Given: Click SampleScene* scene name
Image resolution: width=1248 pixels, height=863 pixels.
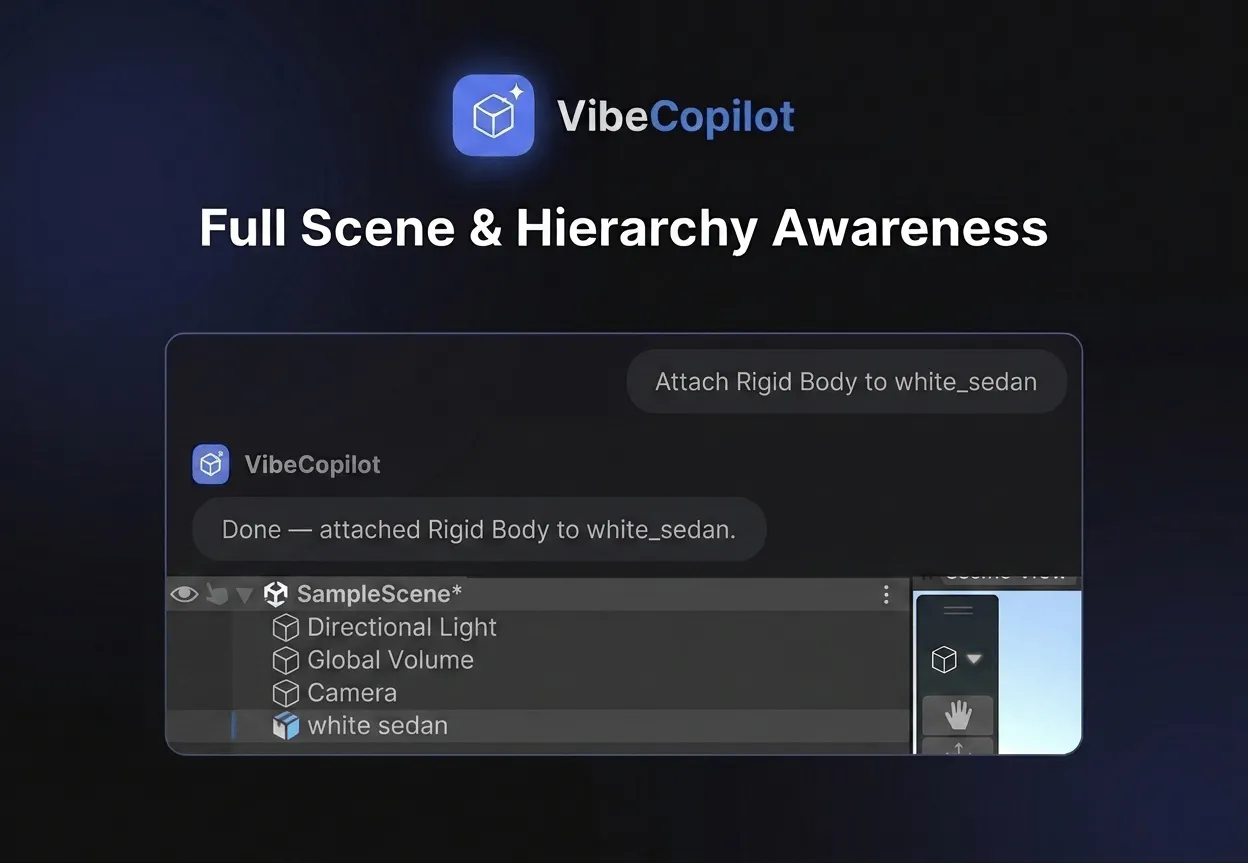Looking at the screenshot, I should [x=380, y=594].
